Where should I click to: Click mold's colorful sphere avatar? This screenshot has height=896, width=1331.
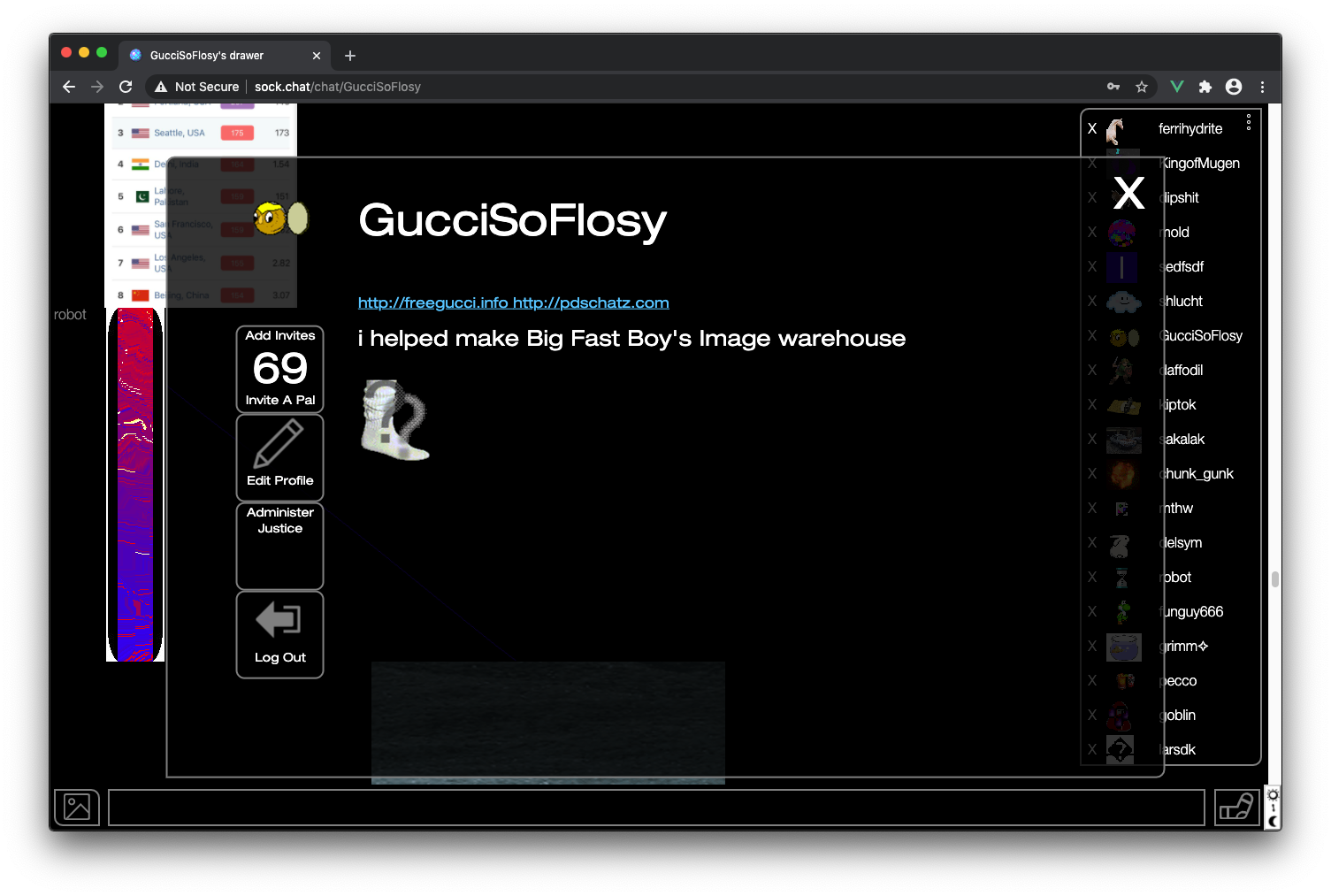click(x=1123, y=232)
